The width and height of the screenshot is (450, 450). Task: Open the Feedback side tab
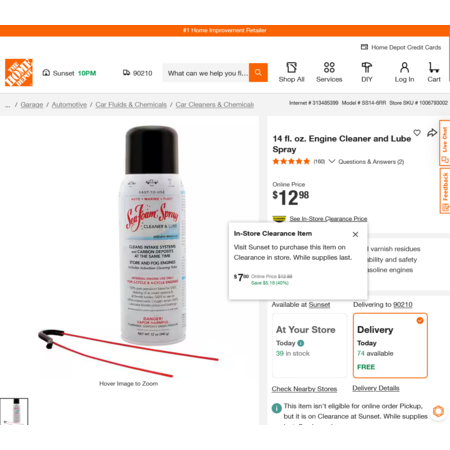445,190
